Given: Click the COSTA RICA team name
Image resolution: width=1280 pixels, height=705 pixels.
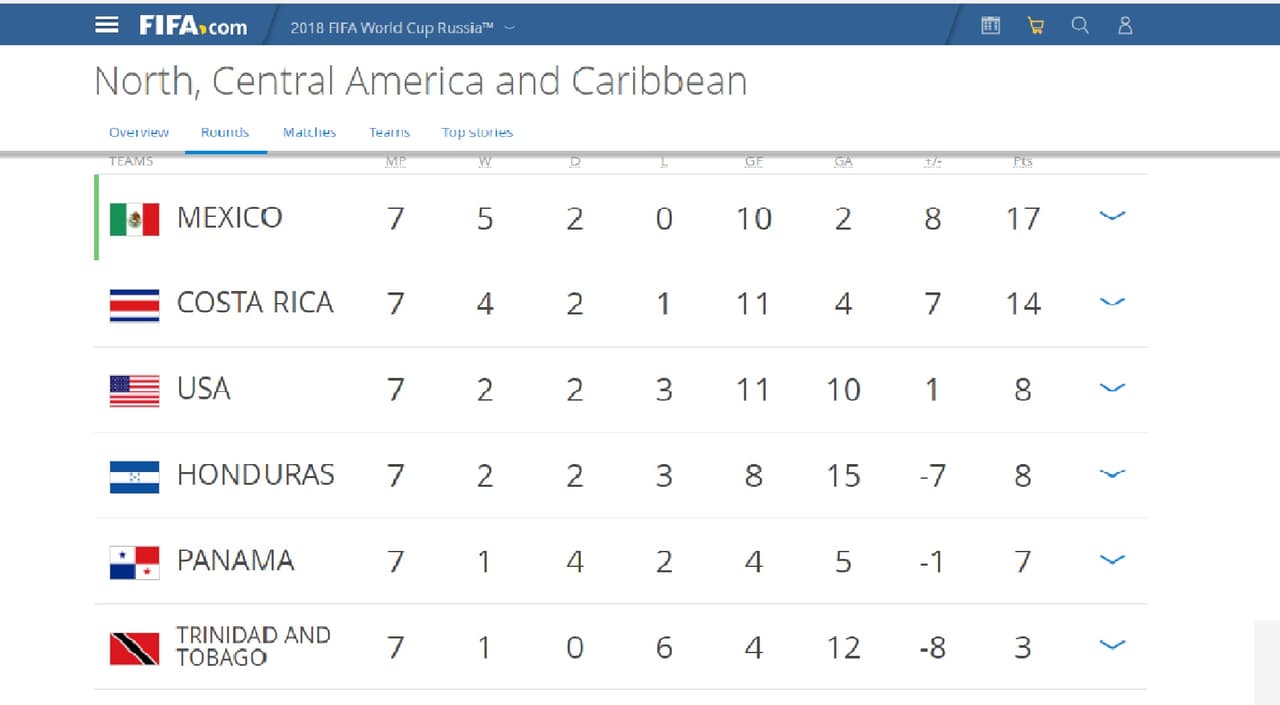Looking at the screenshot, I should pyautogui.click(x=255, y=303).
